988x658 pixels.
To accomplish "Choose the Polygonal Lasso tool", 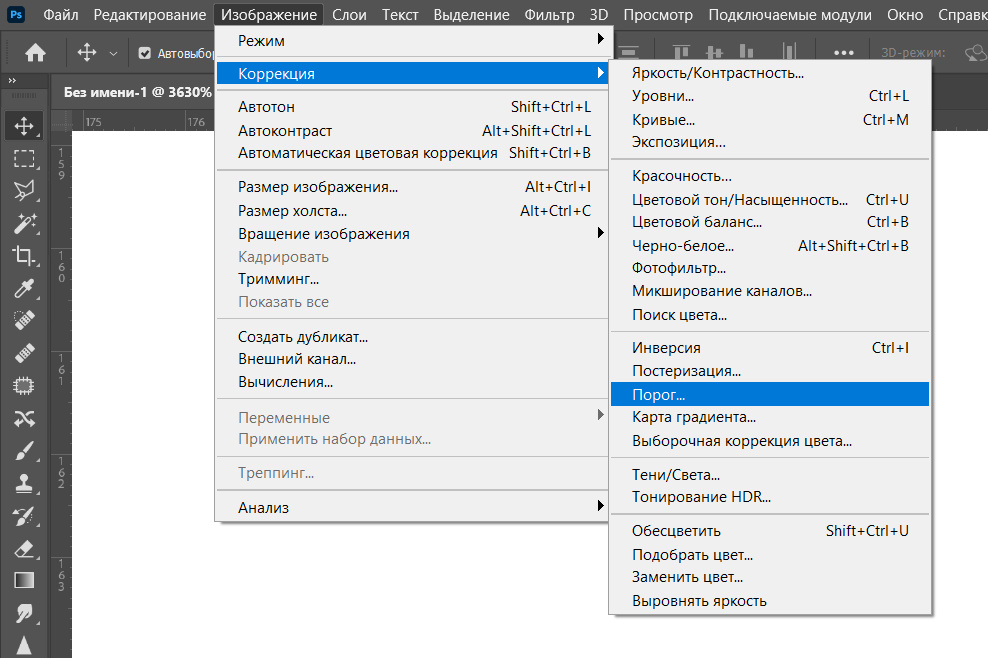I will [x=24, y=190].
